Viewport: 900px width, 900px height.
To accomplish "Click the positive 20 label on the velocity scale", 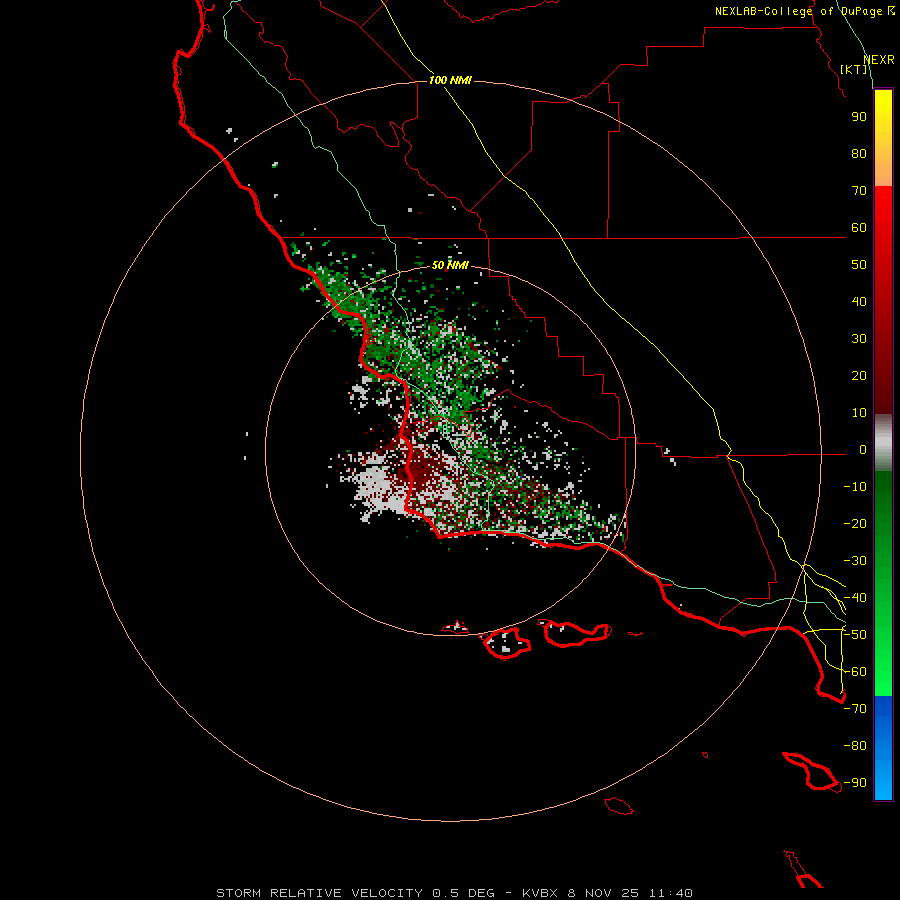I will click(859, 376).
